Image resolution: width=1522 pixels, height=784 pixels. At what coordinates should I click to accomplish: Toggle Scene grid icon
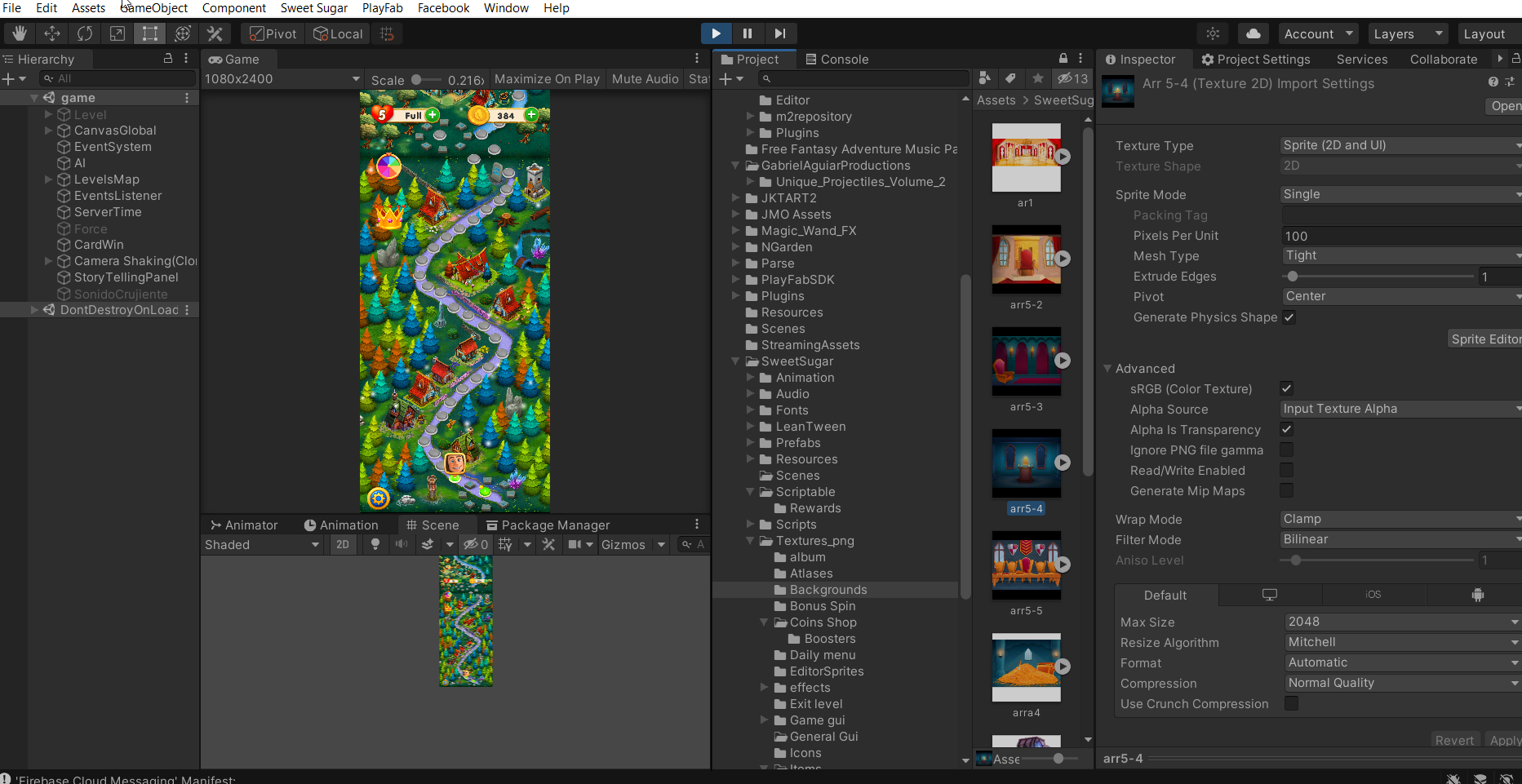coord(505,544)
